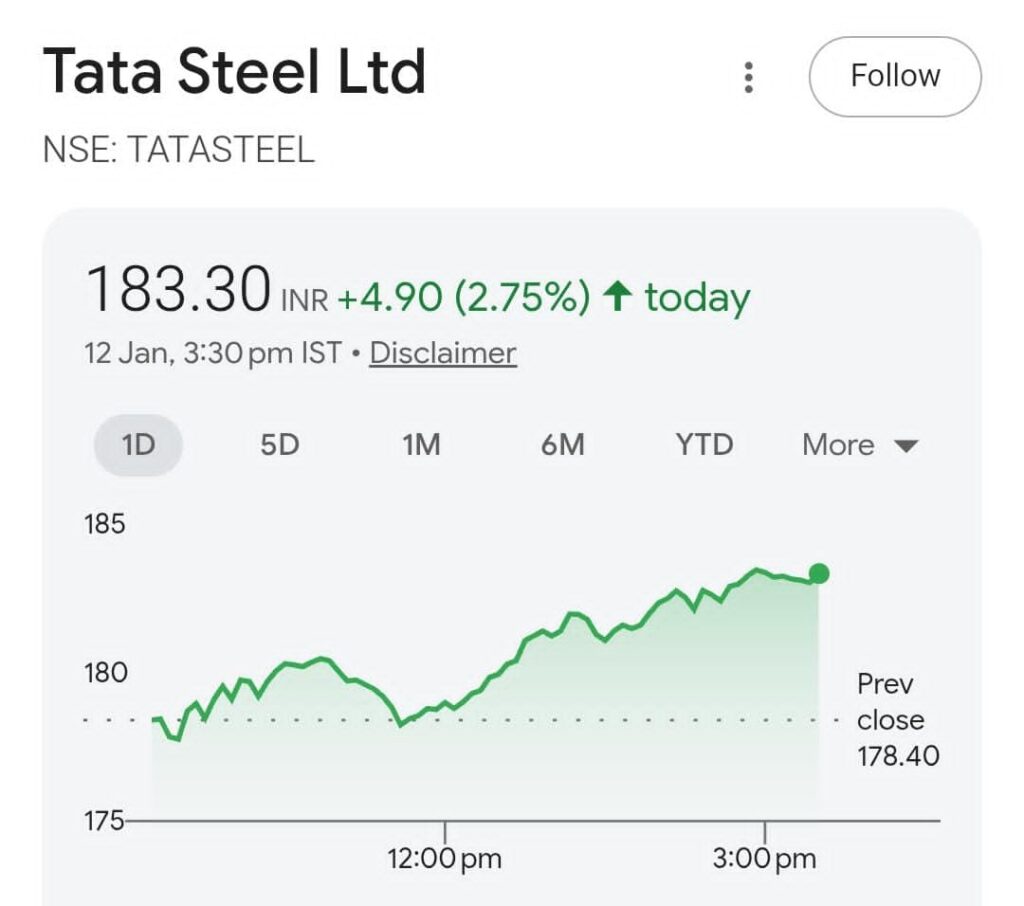Click the 12:00 pm time axis marker
This screenshot has height=906, width=1024.
(445, 858)
